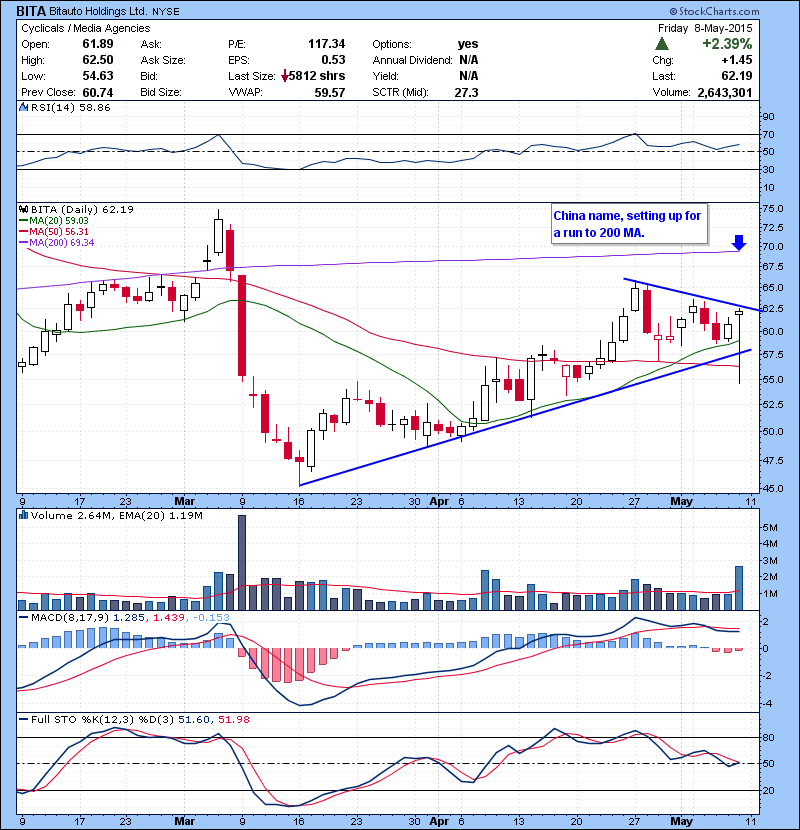Image resolution: width=800 pixels, height=830 pixels.
Task: Click the MA(200) 69.34 legend text
Action: (61, 242)
